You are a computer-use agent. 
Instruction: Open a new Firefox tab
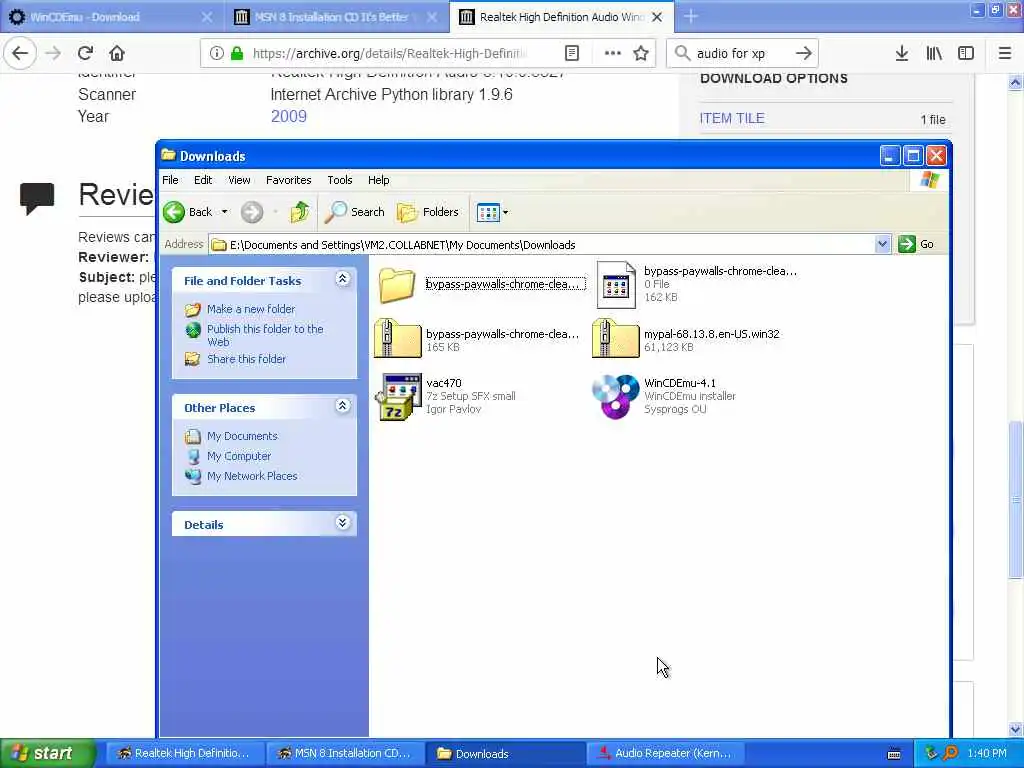tap(691, 17)
